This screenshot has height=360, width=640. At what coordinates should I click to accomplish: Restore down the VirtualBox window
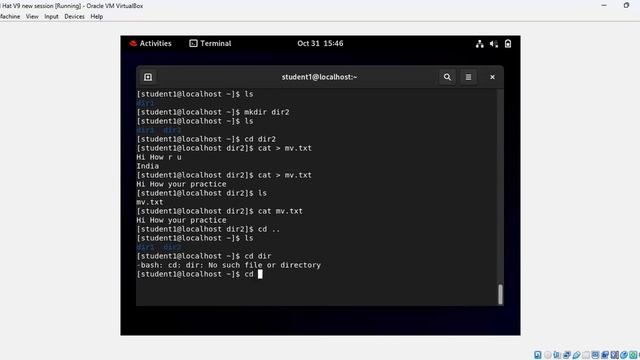tap(627, 5)
